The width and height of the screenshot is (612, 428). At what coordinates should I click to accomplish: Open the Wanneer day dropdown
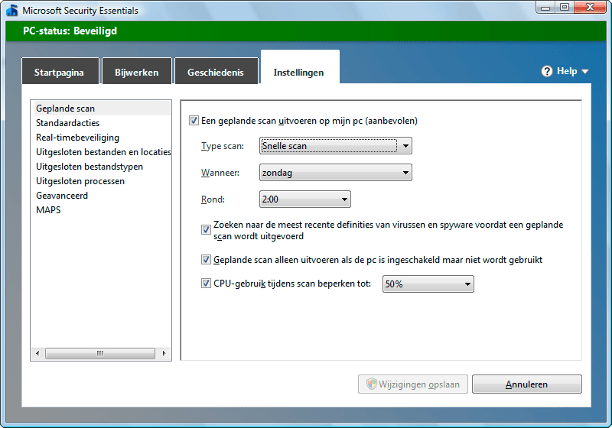[x=336, y=172]
